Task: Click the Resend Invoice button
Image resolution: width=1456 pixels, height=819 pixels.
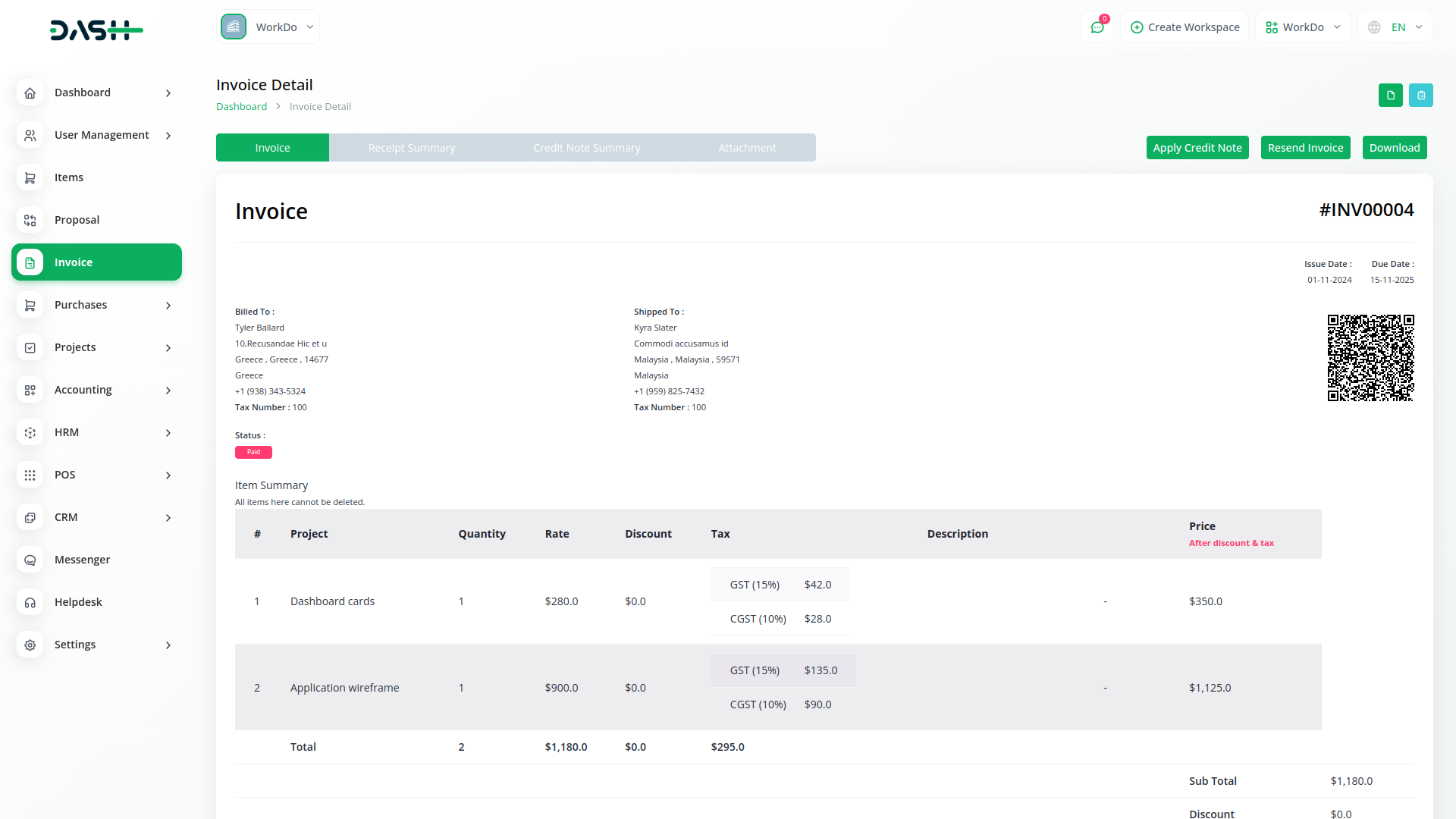Action: click(x=1305, y=147)
